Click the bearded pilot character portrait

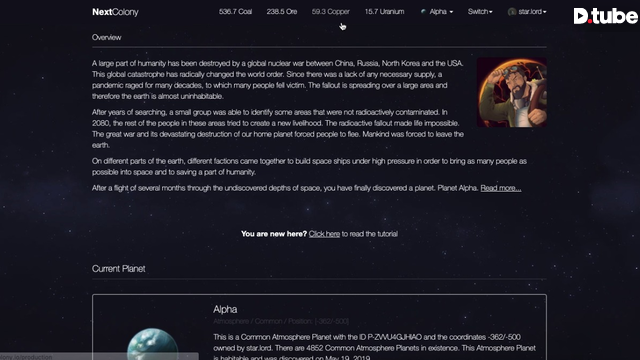(512, 92)
